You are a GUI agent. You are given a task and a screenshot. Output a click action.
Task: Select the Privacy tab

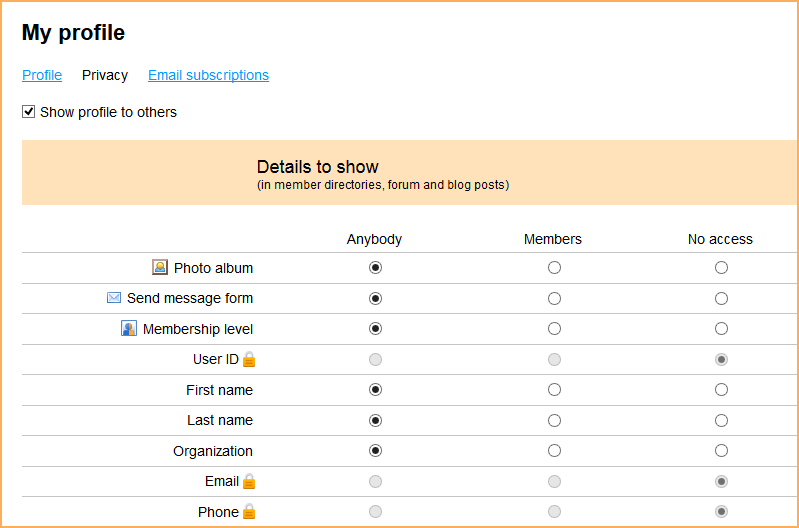pyautogui.click(x=105, y=75)
